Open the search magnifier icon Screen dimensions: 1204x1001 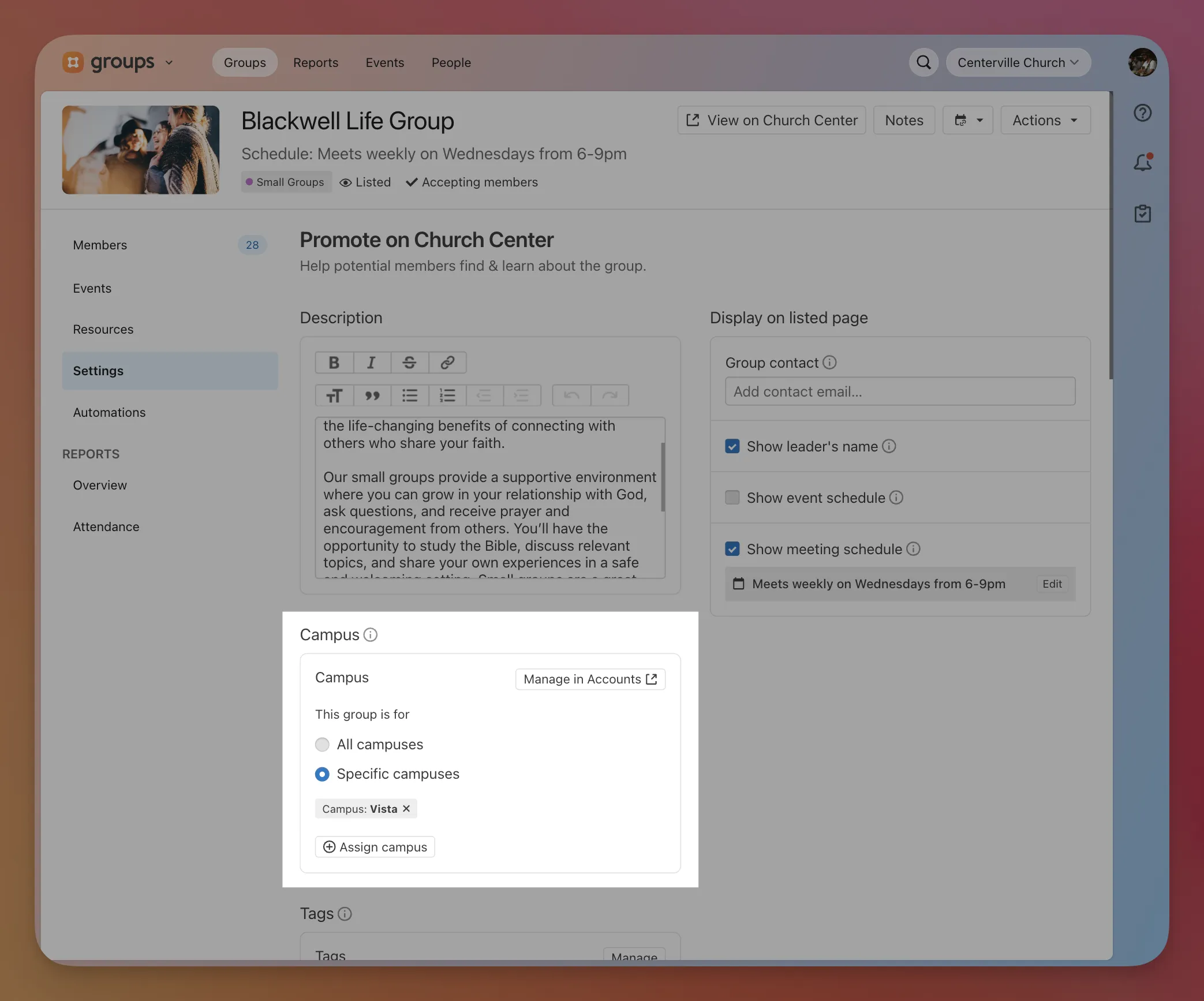tap(923, 62)
